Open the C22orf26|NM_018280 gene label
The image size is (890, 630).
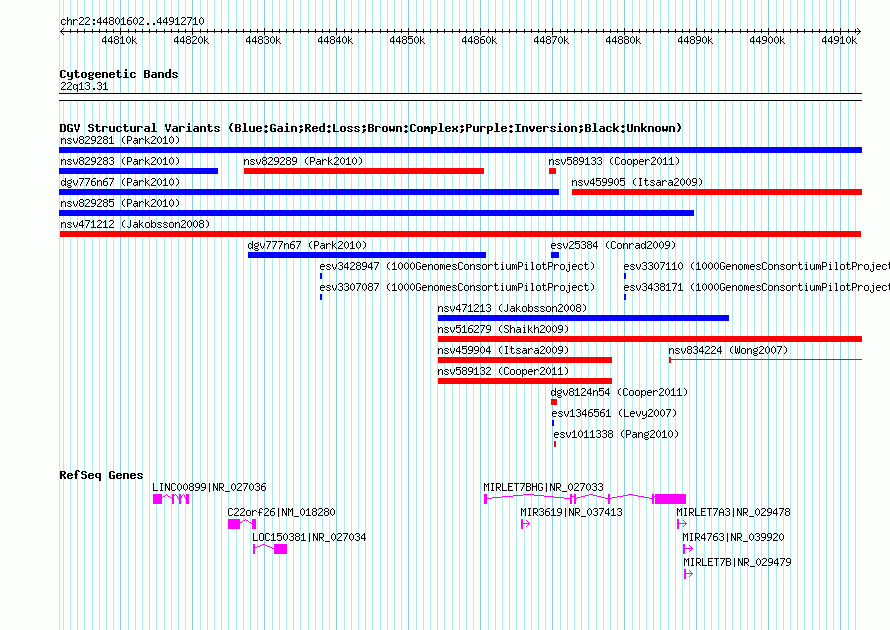click(x=282, y=512)
